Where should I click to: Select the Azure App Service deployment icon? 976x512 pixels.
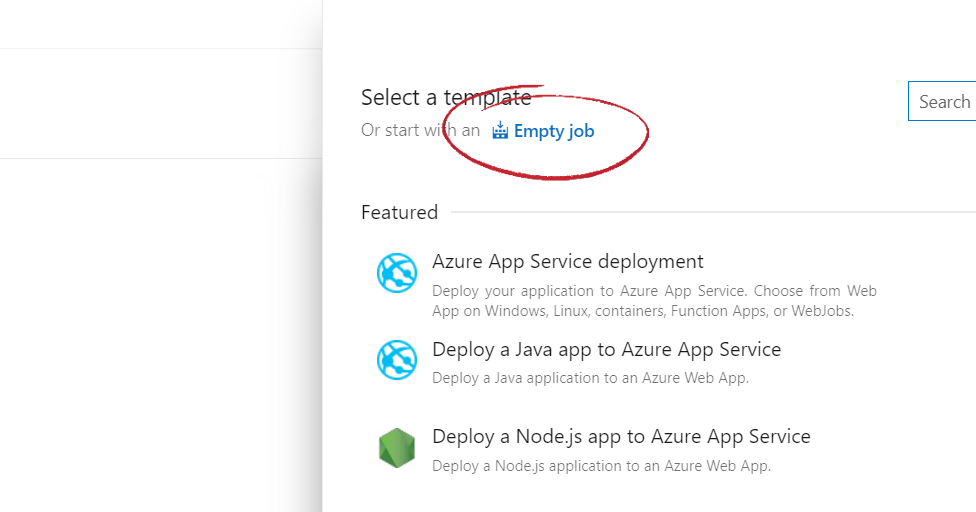click(396, 272)
